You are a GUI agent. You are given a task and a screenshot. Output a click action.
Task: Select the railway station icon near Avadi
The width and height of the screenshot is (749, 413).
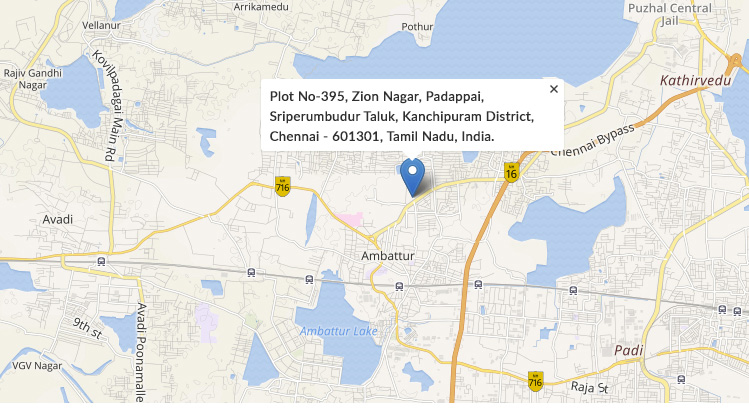coord(100,260)
